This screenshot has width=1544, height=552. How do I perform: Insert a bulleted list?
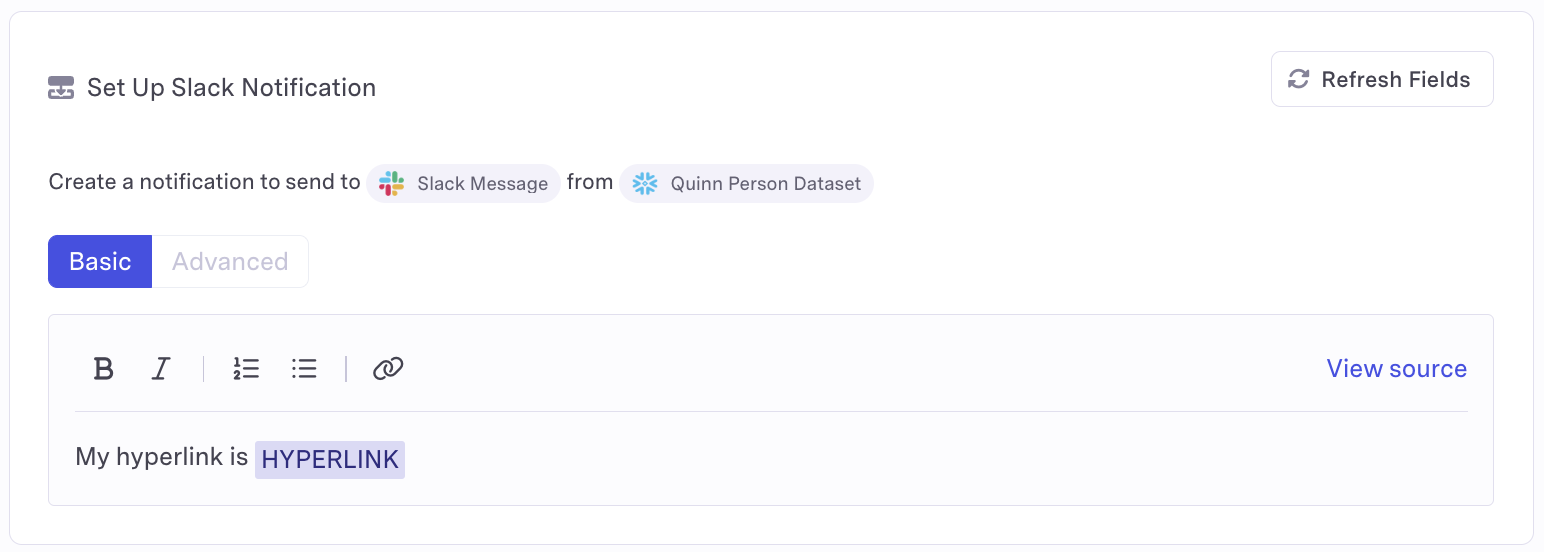(x=304, y=369)
